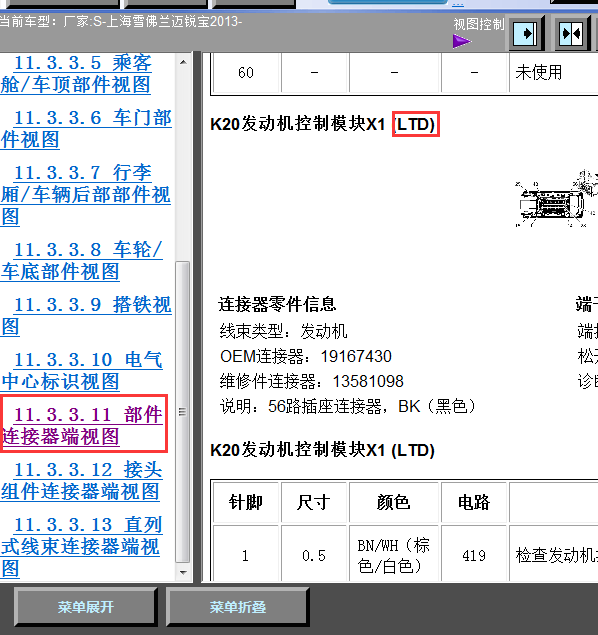Open link 11.3.3.5 乘客舱/车顶部件视图
The height and width of the screenshot is (635, 598).
click(x=76, y=74)
